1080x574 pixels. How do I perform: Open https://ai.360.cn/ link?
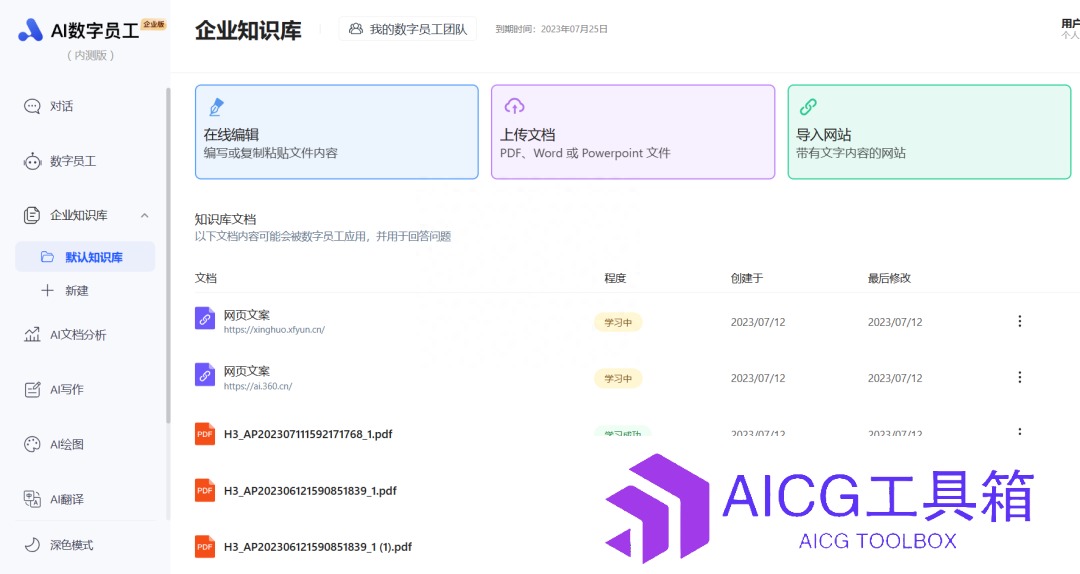coord(258,387)
